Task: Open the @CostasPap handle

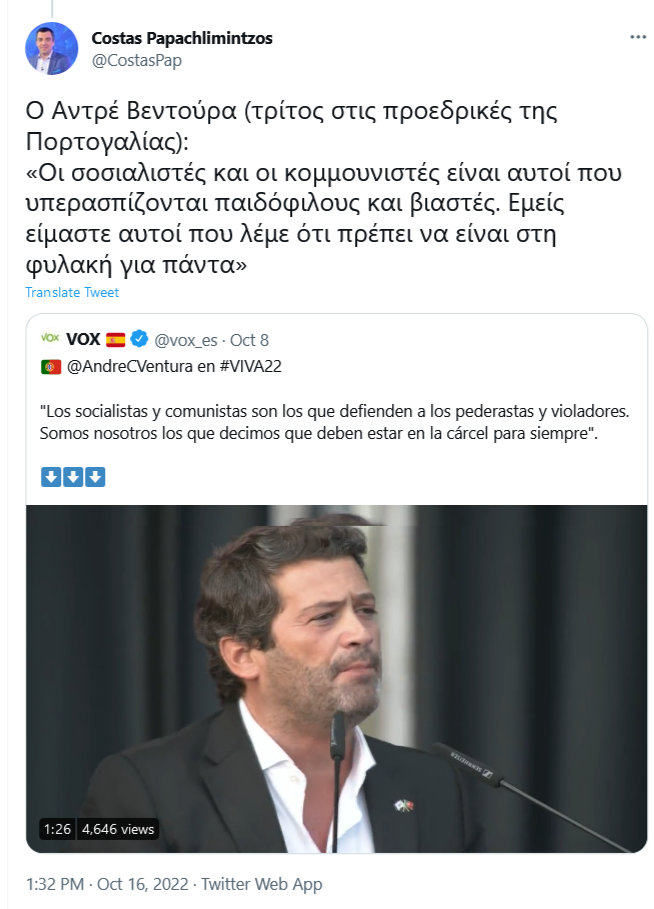Action: point(137,60)
